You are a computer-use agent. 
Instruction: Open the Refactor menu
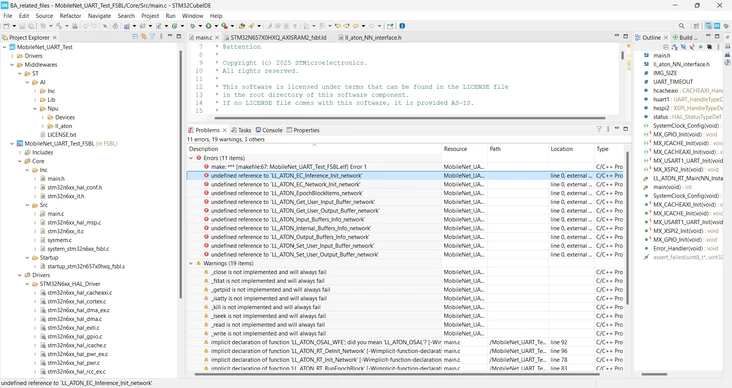pyautogui.click(x=70, y=15)
